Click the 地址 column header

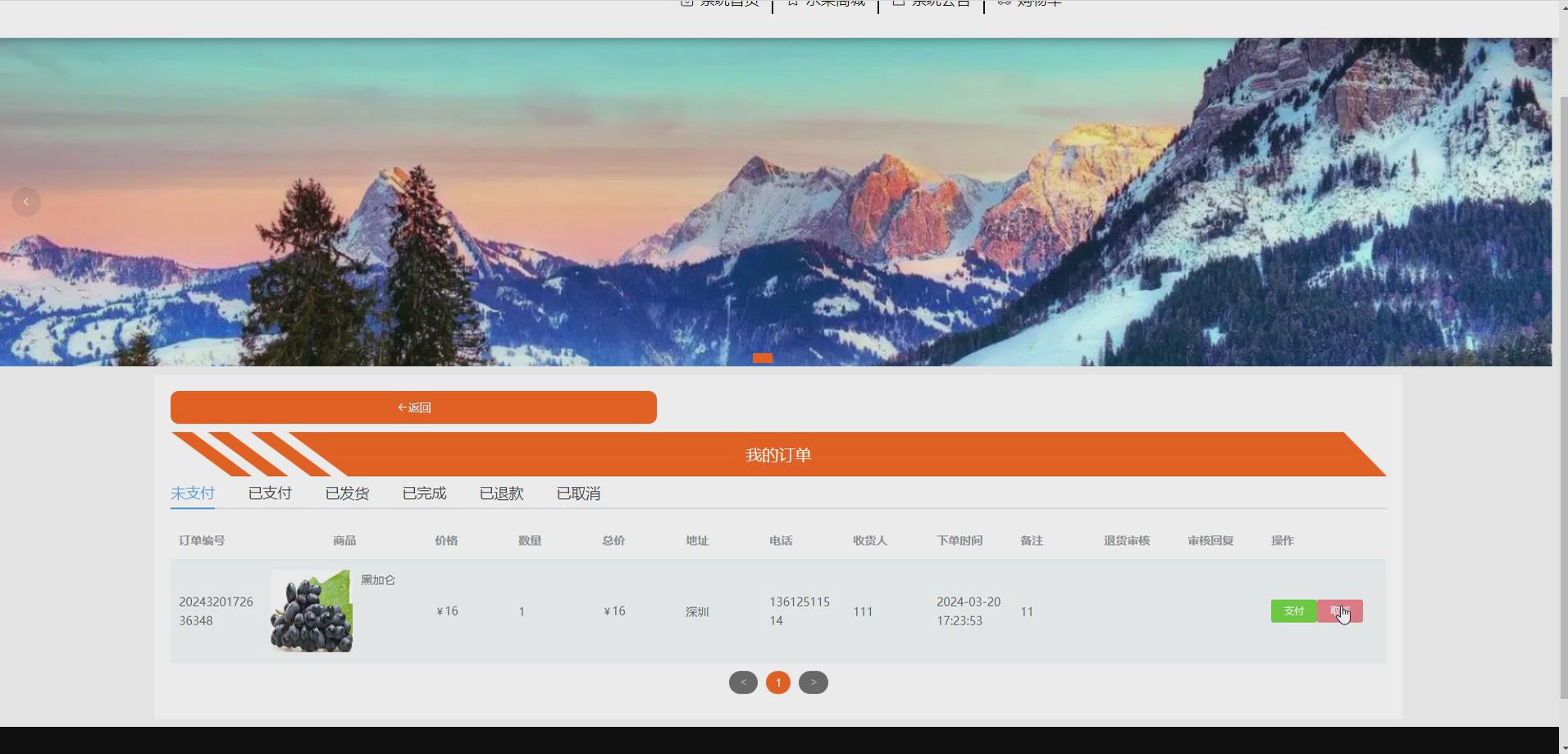[x=697, y=541]
